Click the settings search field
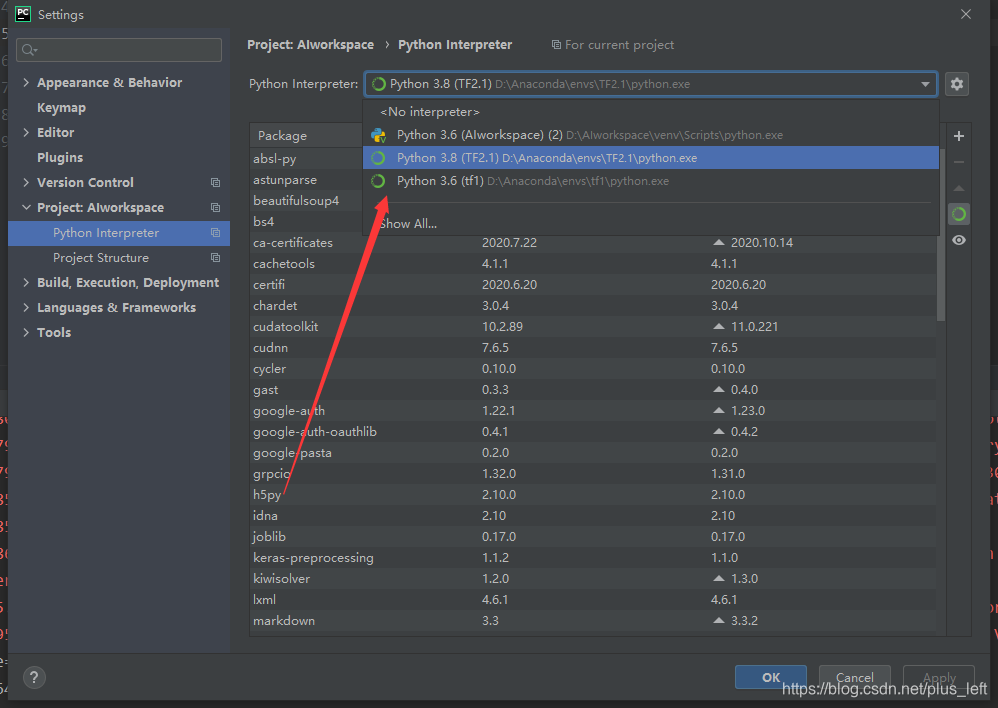 click(x=119, y=50)
